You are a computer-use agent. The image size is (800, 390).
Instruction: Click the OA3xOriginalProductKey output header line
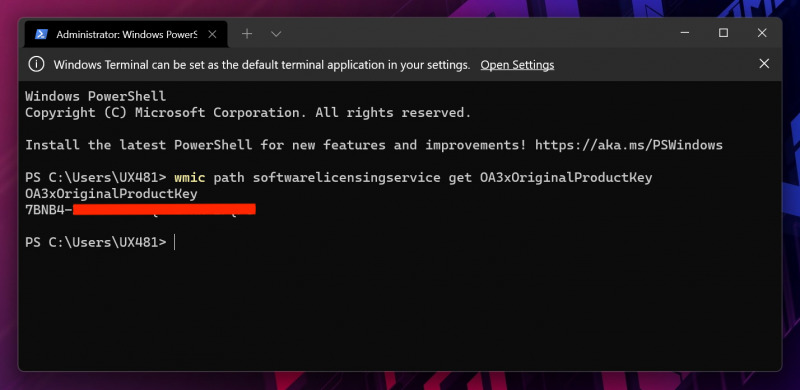click(111, 194)
